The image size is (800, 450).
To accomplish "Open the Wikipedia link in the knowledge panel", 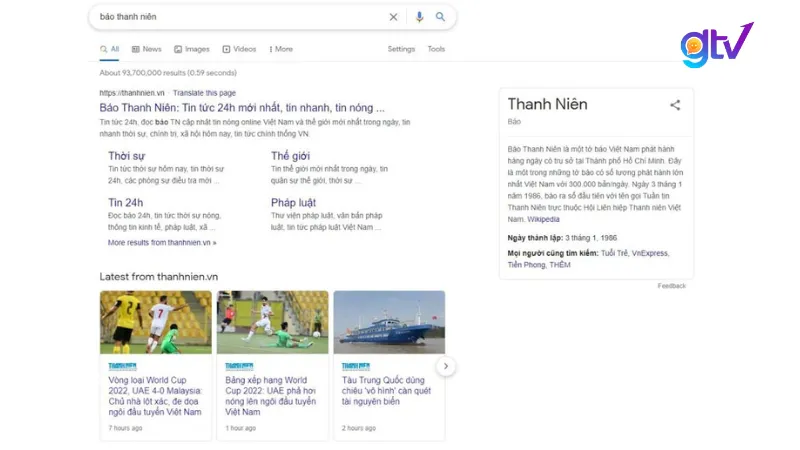I will pos(543,219).
